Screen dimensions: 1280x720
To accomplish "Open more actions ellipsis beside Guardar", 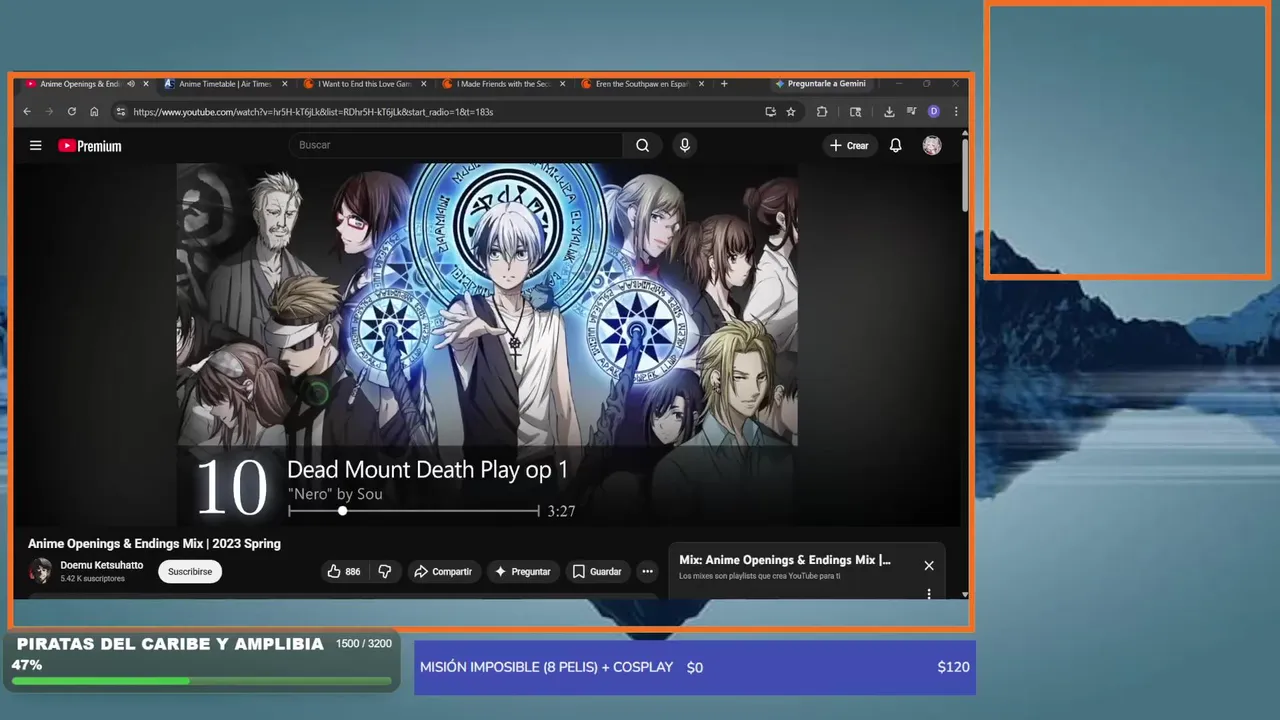I will click(648, 572).
